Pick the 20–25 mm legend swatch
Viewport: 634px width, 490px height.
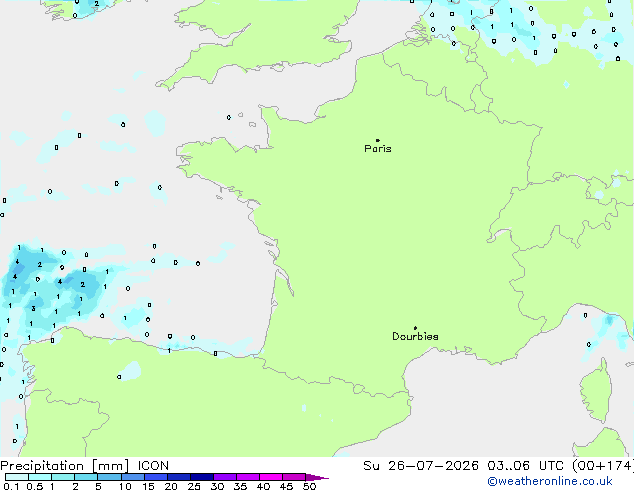tap(179, 477)
